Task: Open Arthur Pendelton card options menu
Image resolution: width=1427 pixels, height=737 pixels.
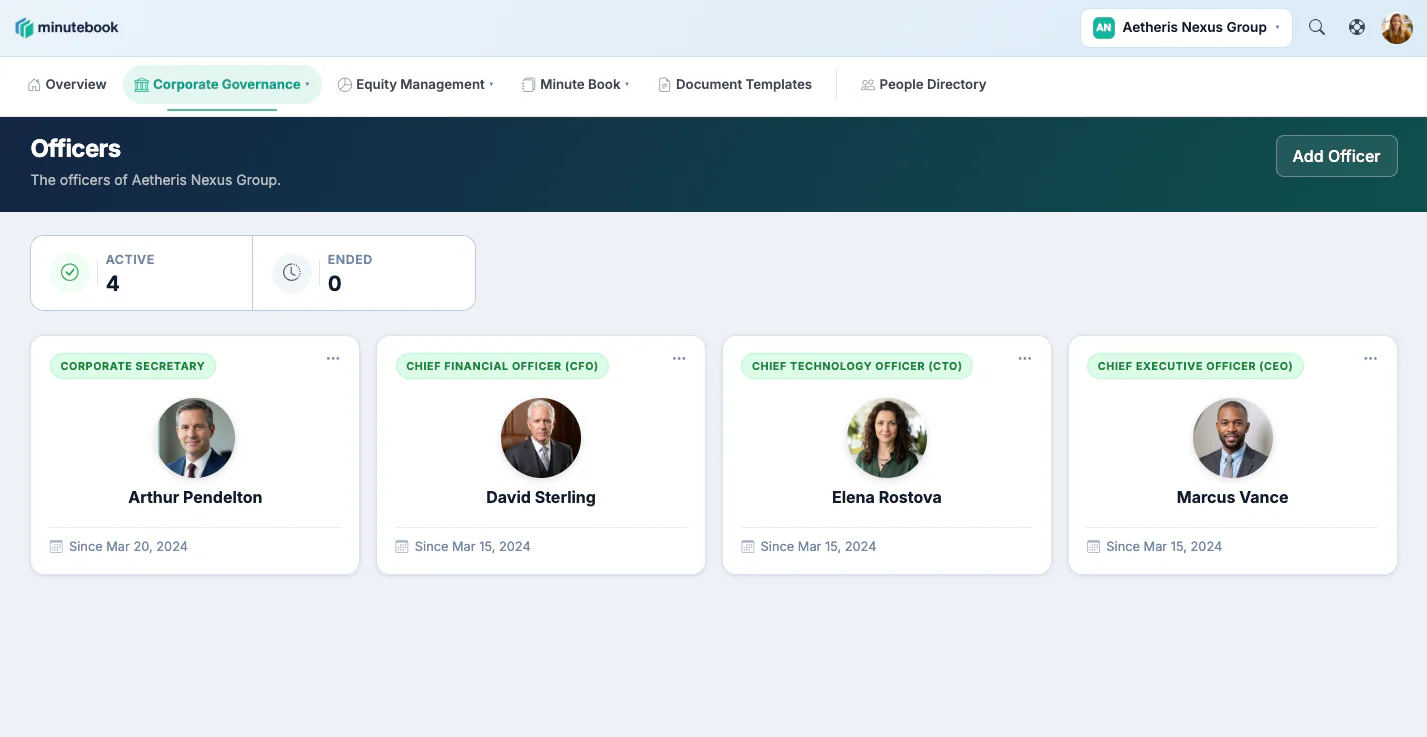Action: (333, 359)
